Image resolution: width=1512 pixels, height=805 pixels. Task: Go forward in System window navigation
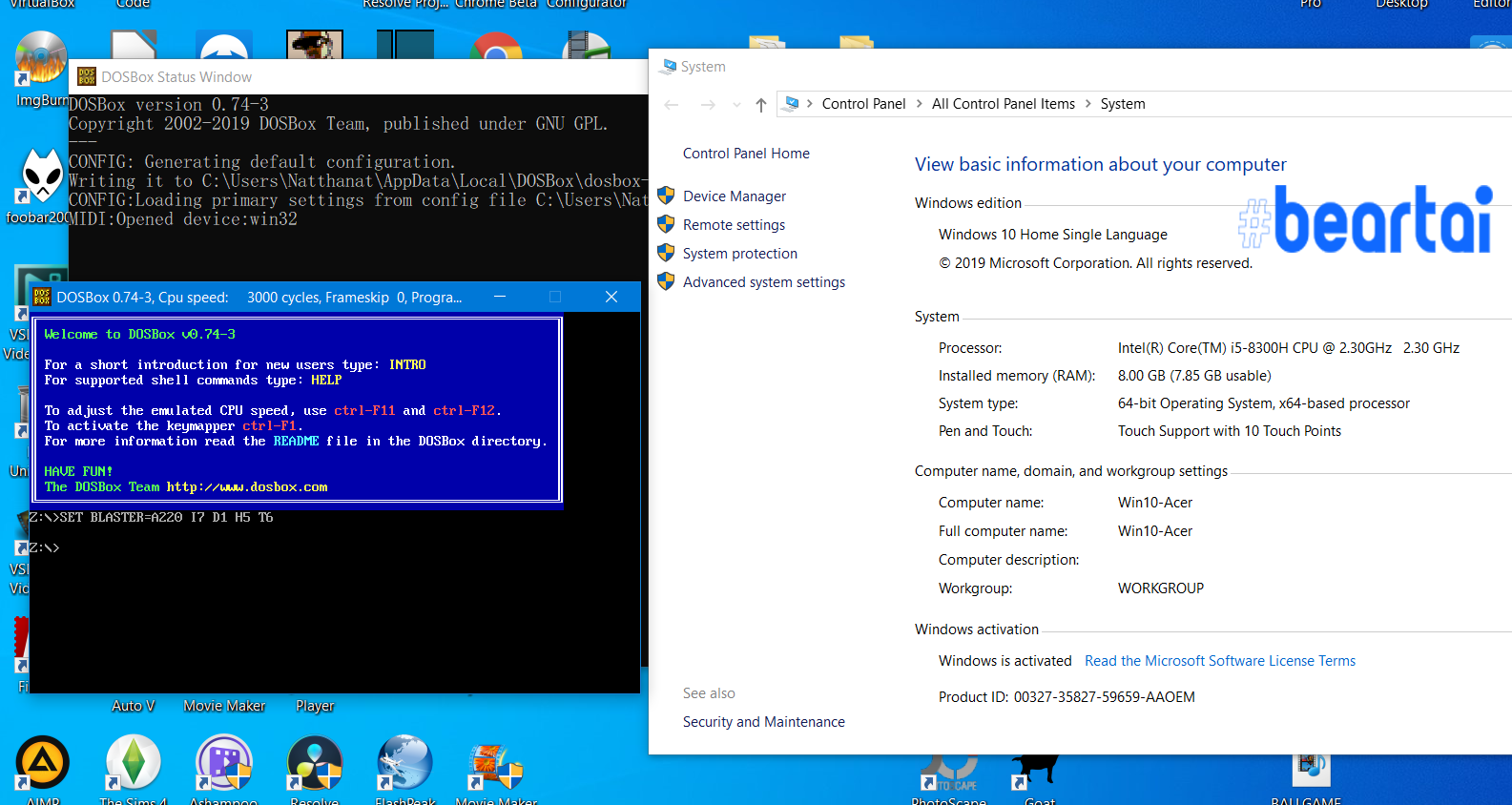pyautogui.click(x=708, y=105)
